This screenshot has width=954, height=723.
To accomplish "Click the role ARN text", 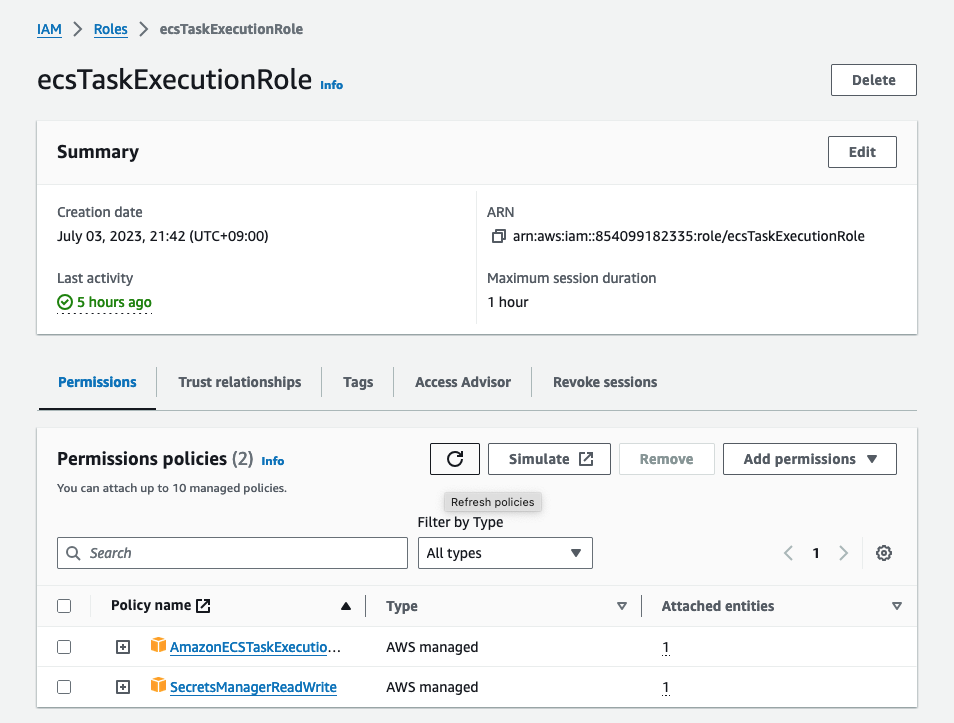I will coord(689,236).
